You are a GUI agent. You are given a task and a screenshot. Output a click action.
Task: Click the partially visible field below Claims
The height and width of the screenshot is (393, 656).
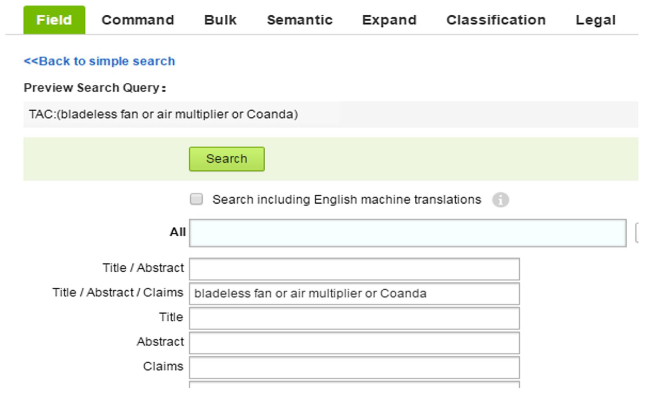354,385
